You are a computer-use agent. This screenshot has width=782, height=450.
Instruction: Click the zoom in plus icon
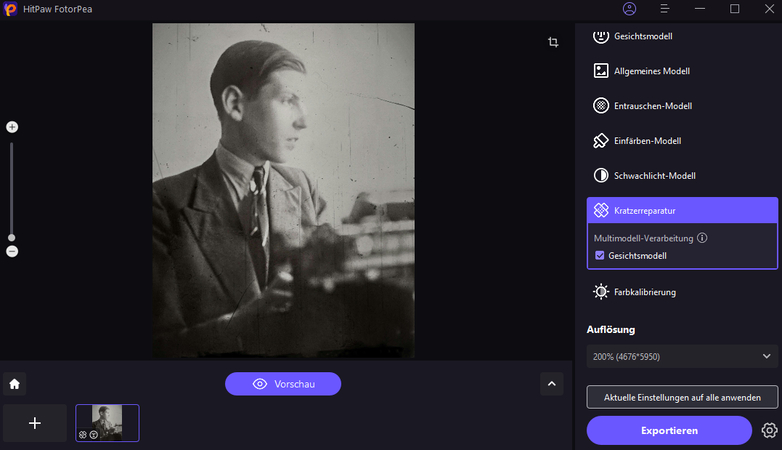point(12,127)
